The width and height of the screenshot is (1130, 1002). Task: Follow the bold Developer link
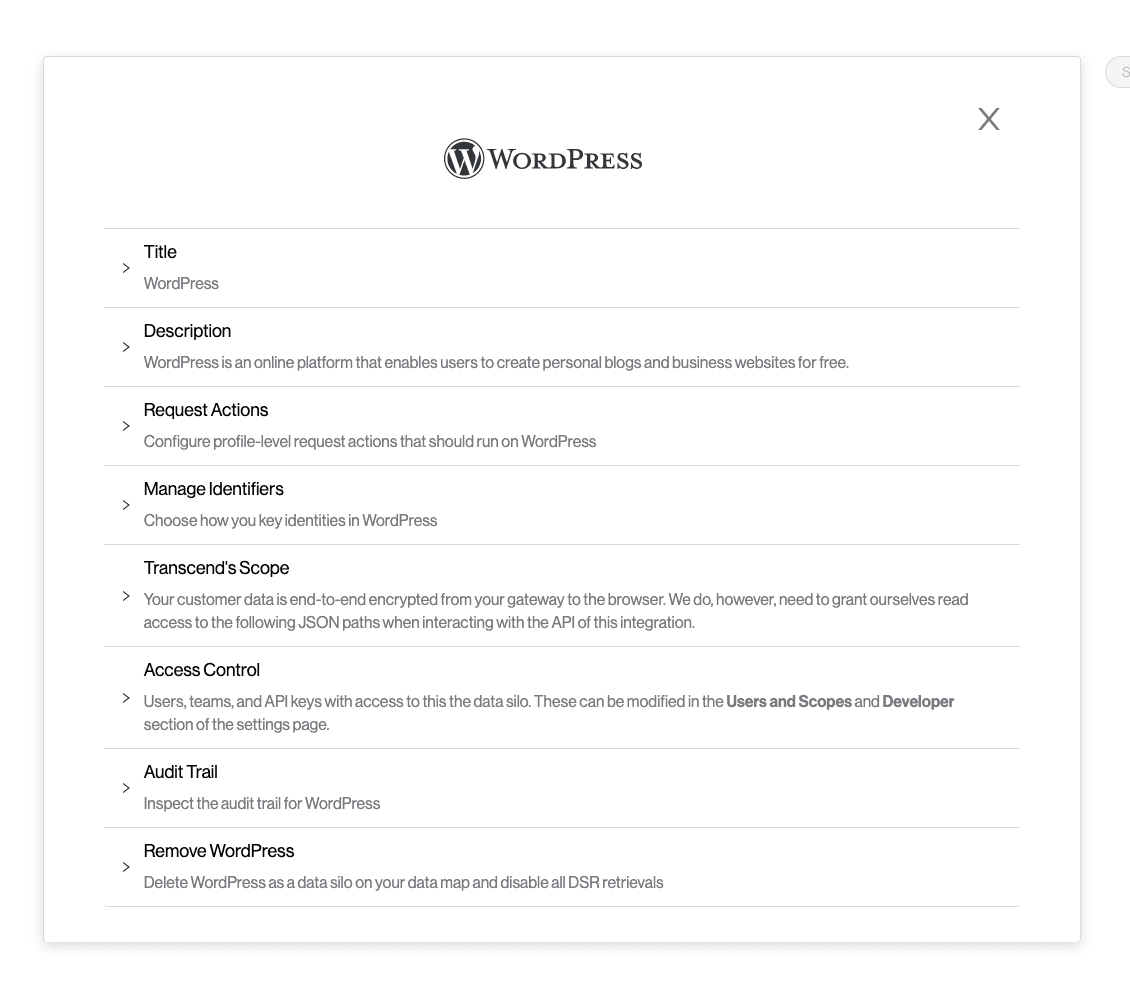[917, 702]
